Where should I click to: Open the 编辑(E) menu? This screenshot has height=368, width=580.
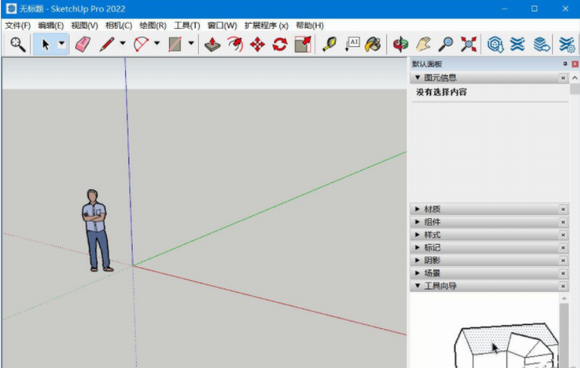pyautogui.click(x=51, y=26)
